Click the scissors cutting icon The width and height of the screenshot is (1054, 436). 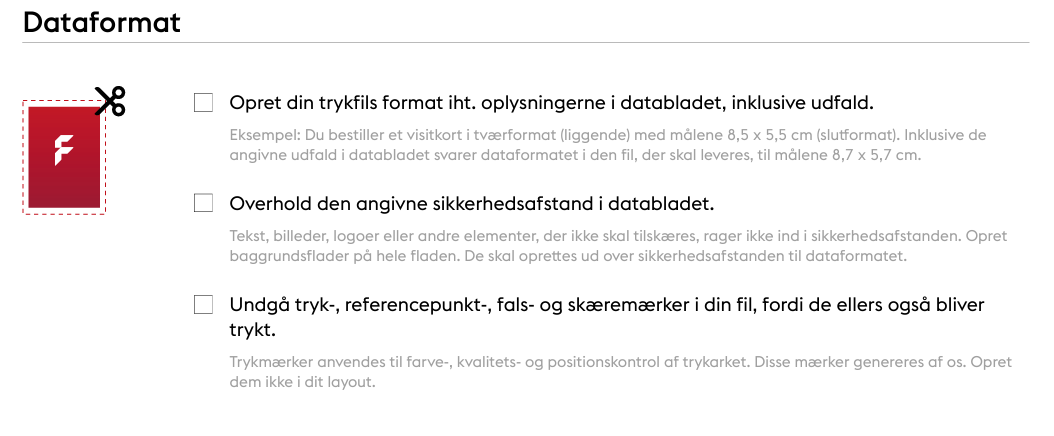pos(110,101)
